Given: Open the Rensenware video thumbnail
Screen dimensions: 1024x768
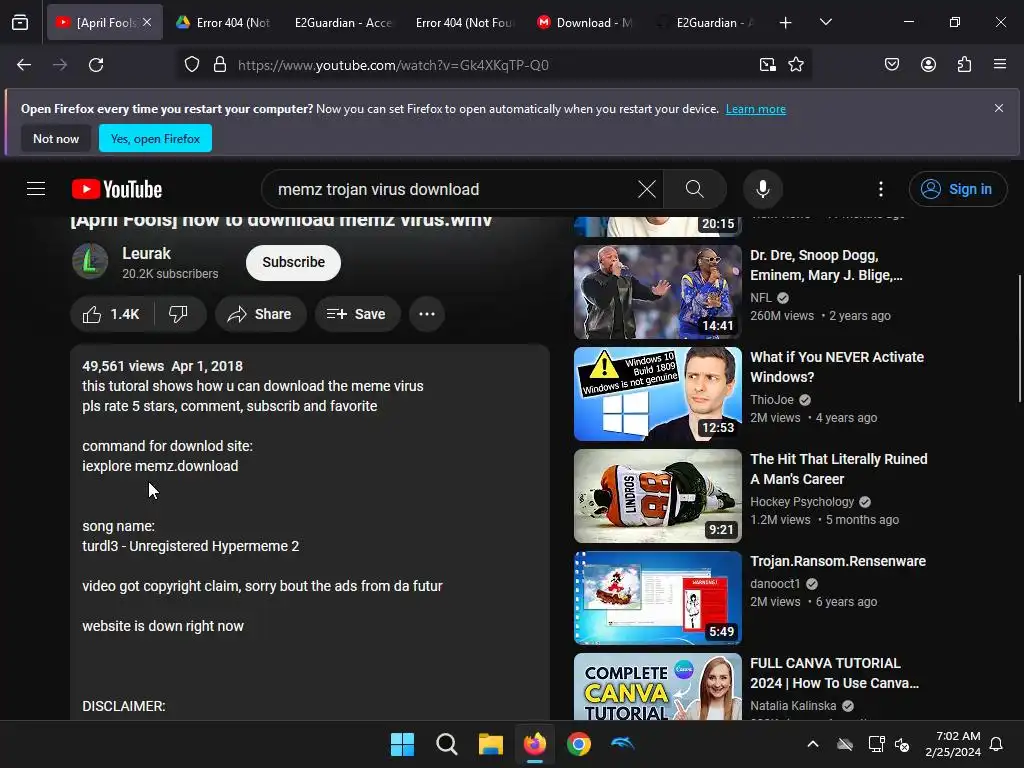Looking at the screenshot, I should (x=658, y=598).
